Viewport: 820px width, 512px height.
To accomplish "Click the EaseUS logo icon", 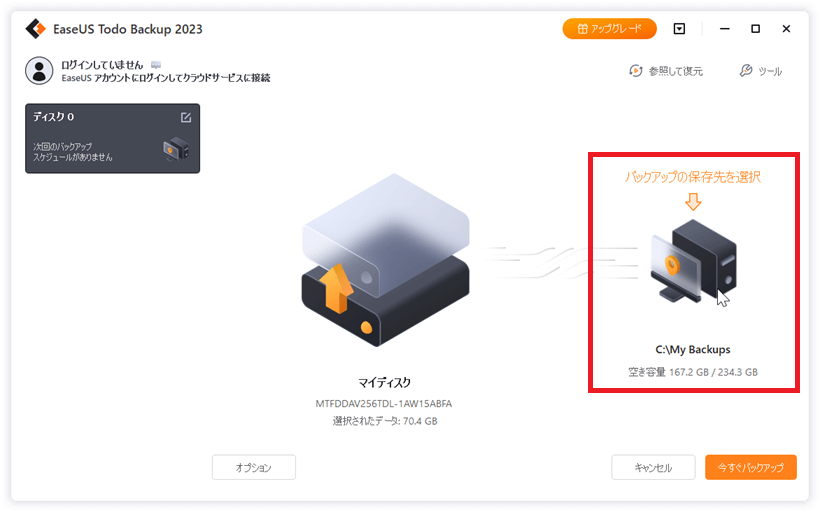I will click(36, 29).
